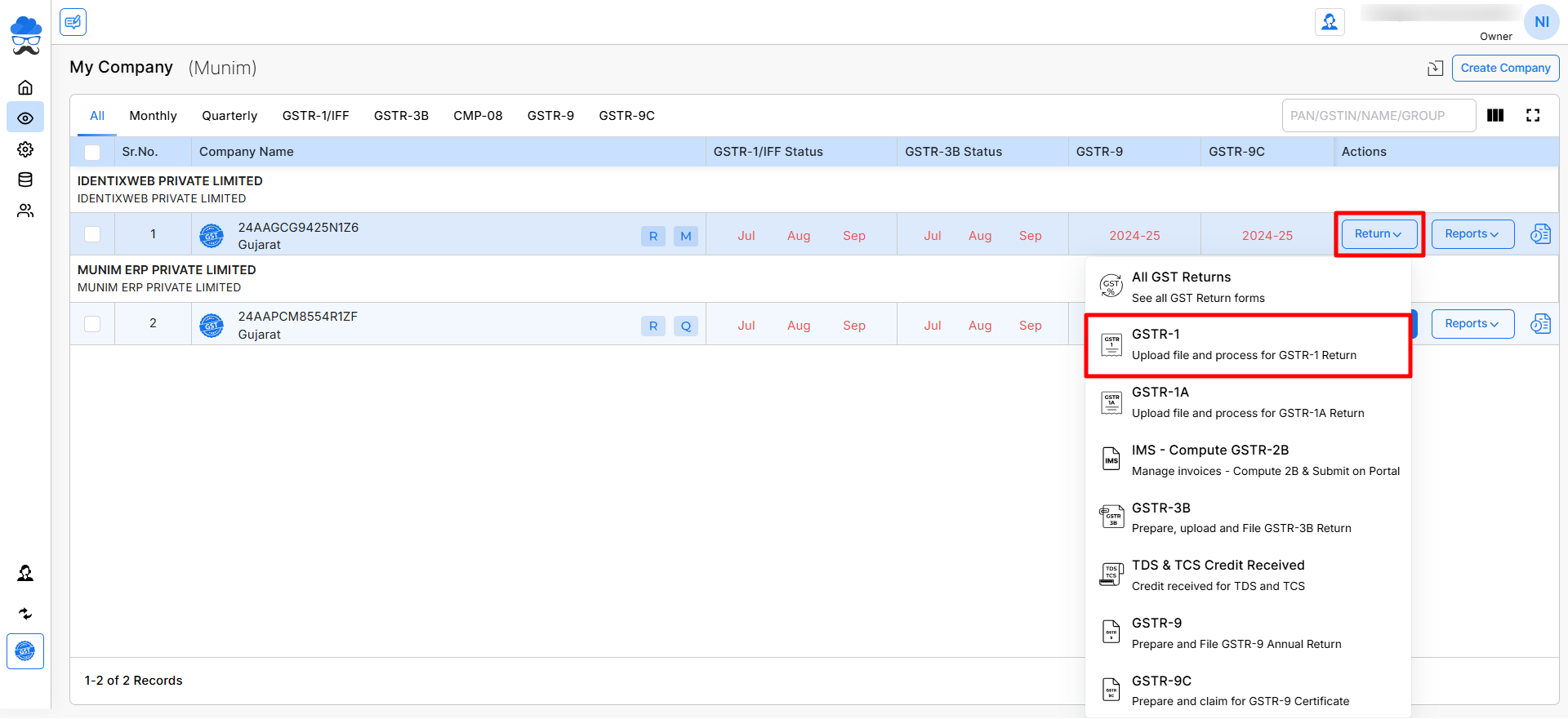This screenshot has width=1568, height=719.
Task: Tick the select-all header checkbox
Action: tap(92, 152)
